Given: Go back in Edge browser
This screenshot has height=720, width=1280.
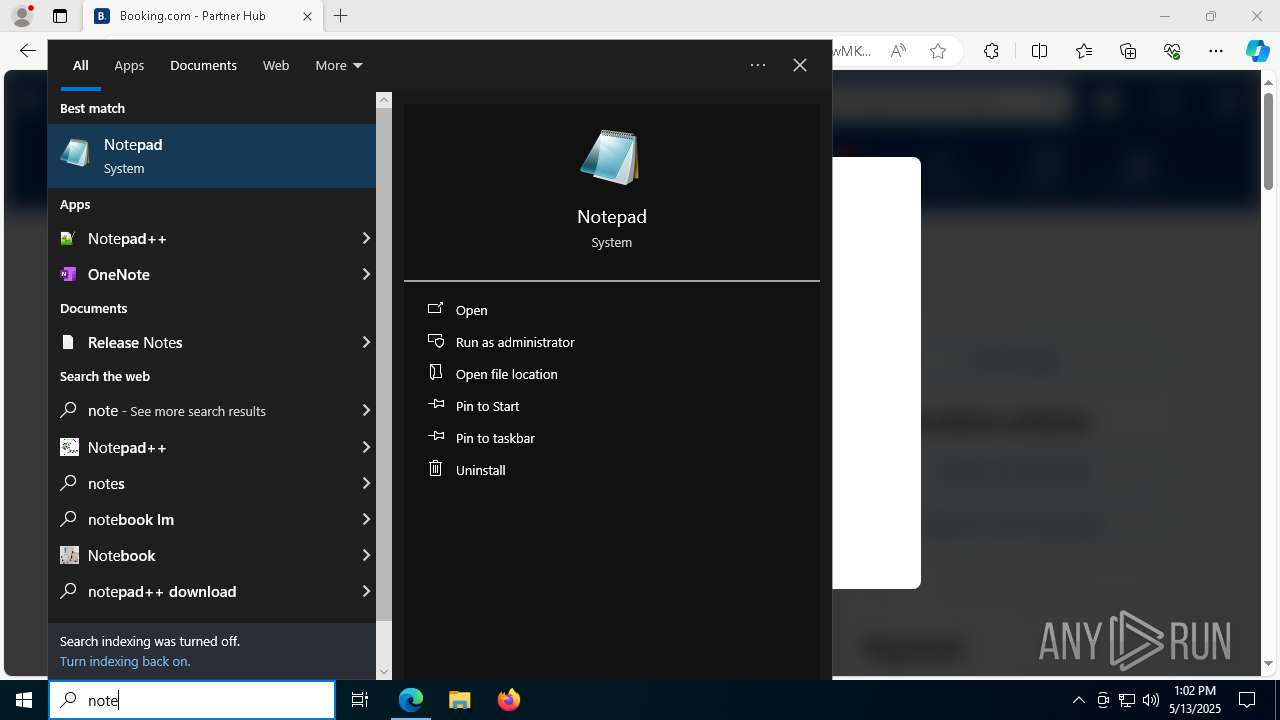Looking at the screenshot, I should coord(27,51).
